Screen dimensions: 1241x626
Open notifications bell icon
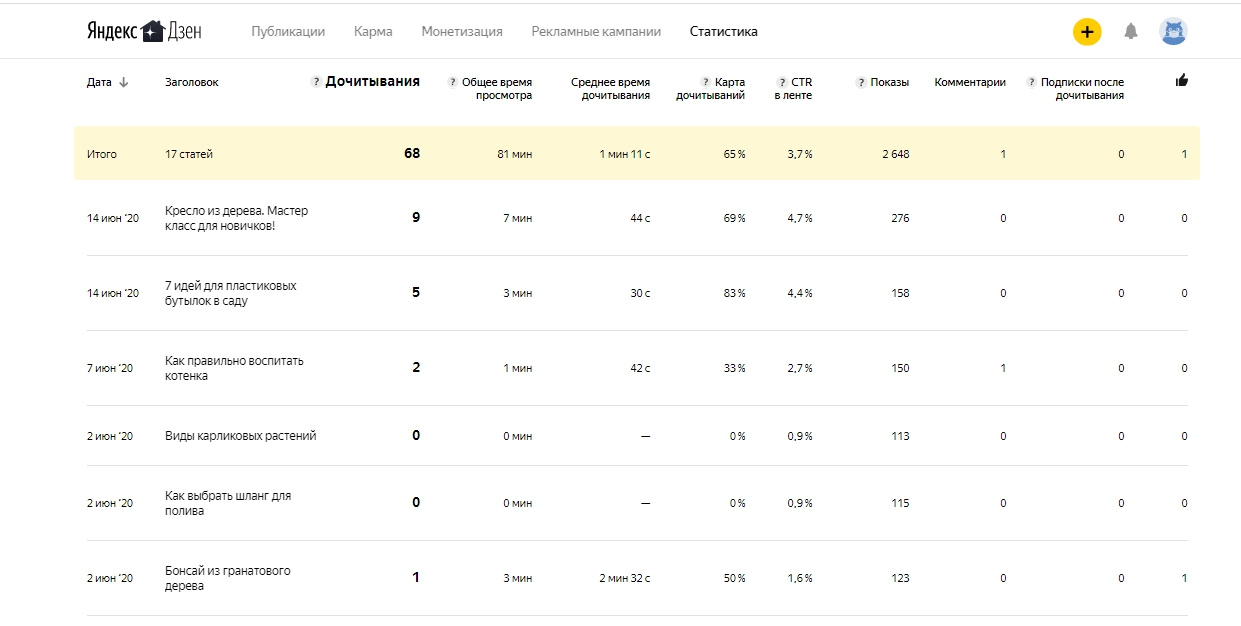(x=1131, y=32)
